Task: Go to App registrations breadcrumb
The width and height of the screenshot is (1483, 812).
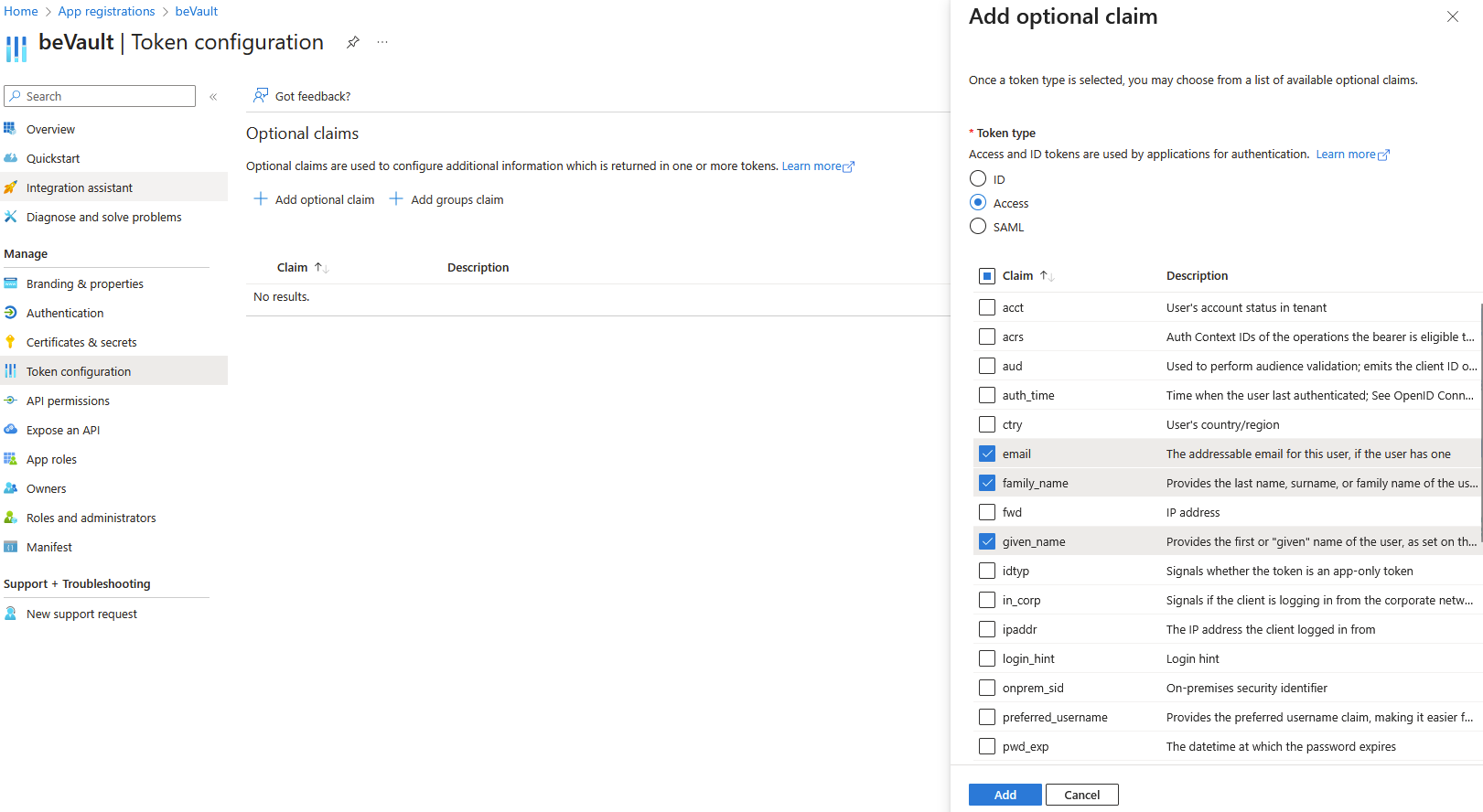Action: point(106,11)
